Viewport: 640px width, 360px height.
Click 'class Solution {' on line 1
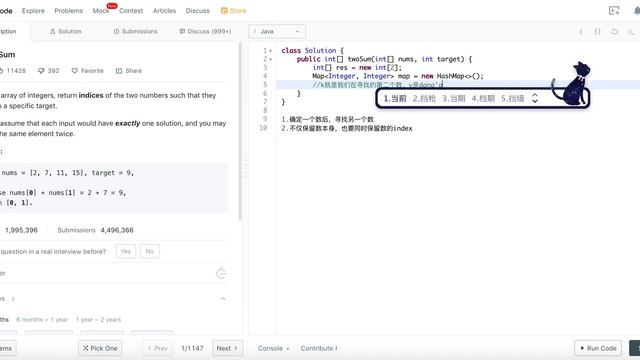point(312,51)
